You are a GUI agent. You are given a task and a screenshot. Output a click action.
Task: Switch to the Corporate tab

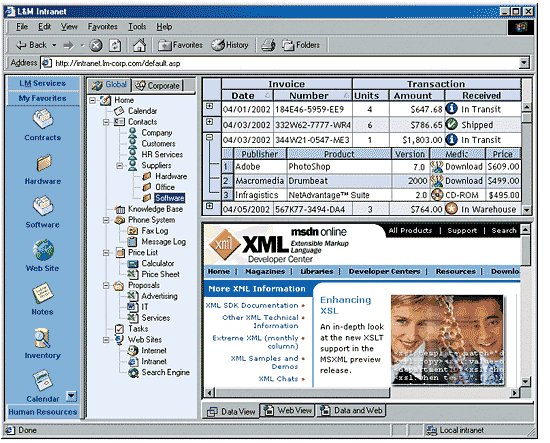click(x=157, y=85)
